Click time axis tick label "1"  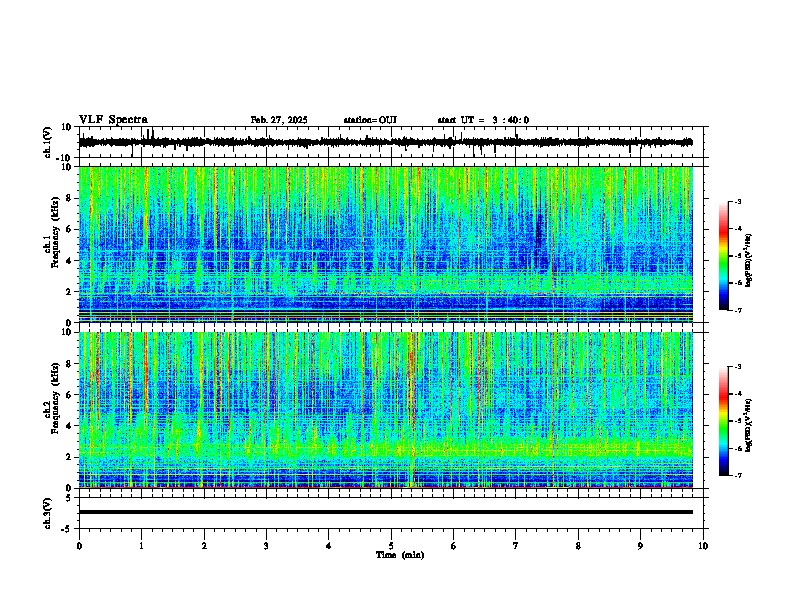coord(141,546)
